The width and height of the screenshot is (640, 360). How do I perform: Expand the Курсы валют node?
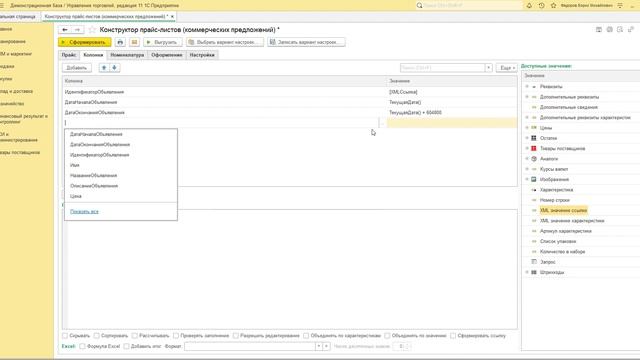pyautogui.click(x=527, y=169)
